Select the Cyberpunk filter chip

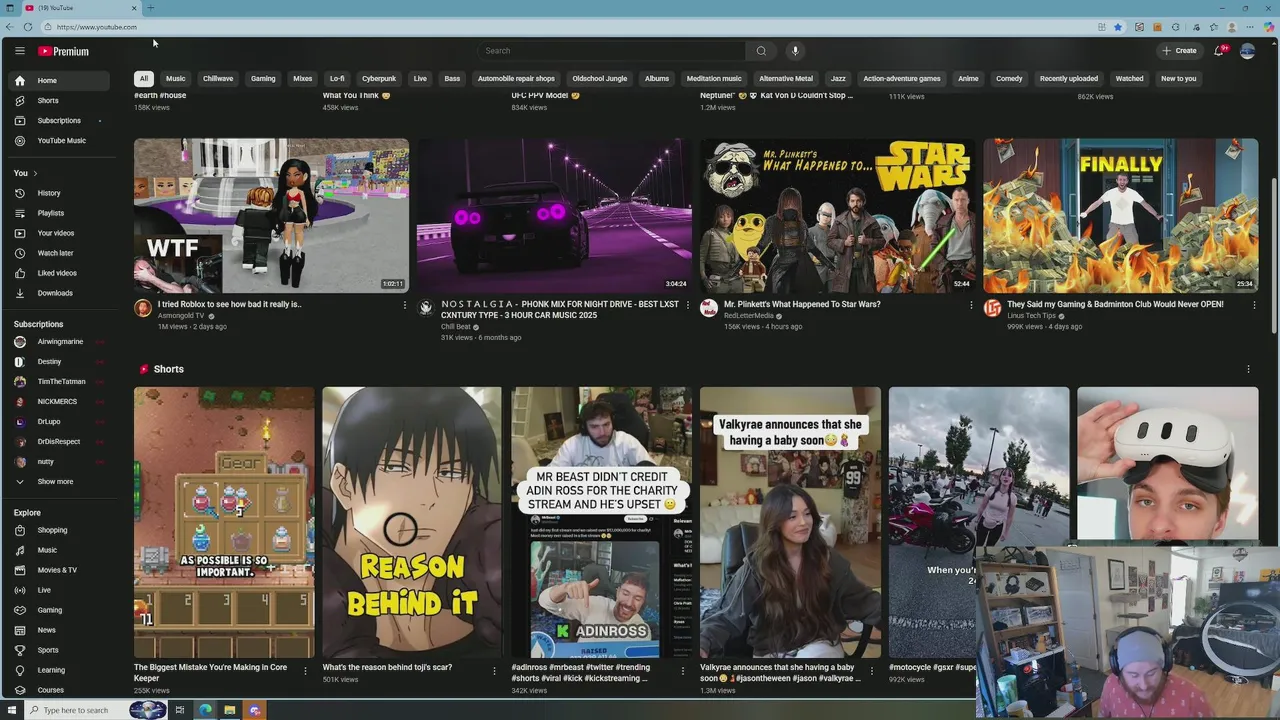point(379,78)
